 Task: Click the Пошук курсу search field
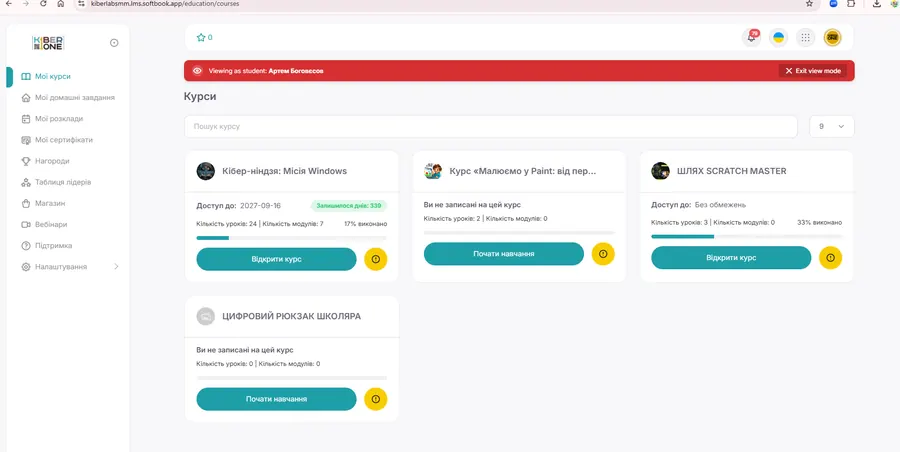491,126
